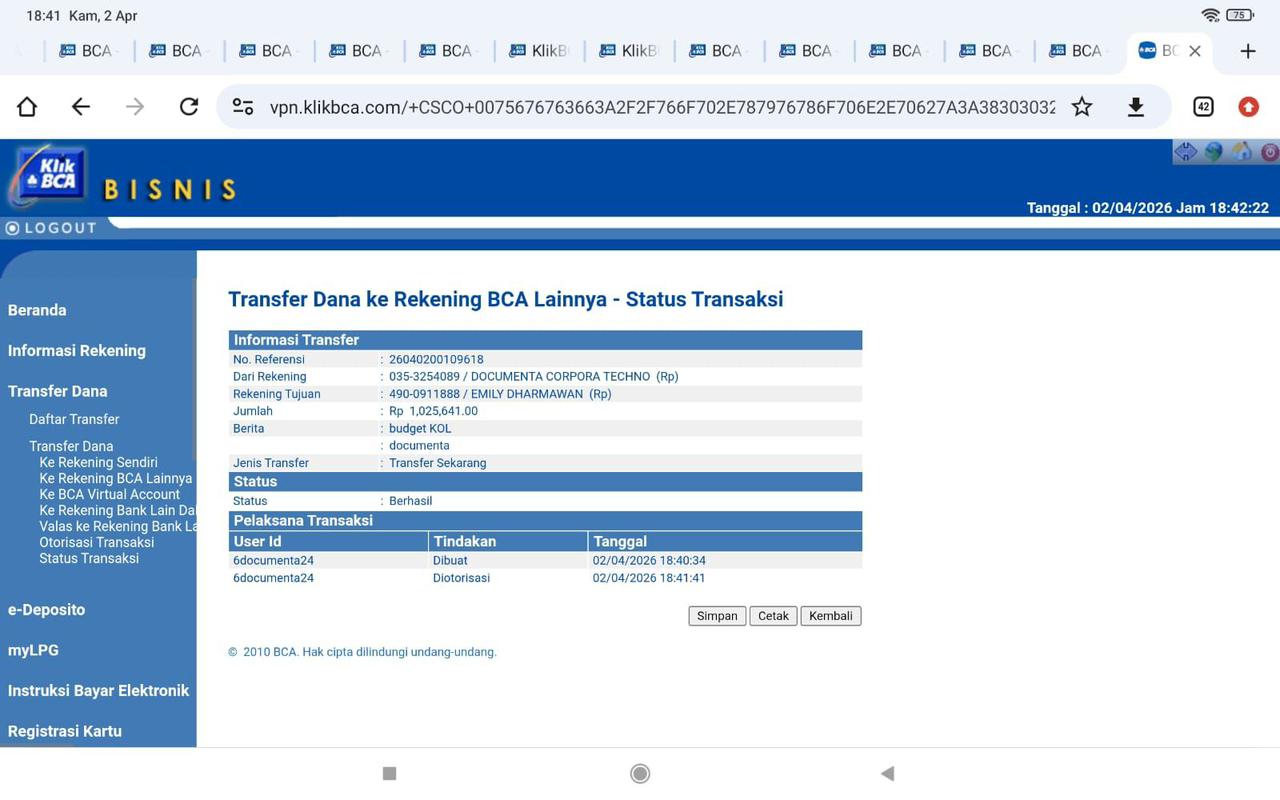Expand the Informasi Rekening sidebar menu
This screenshot has width=1280, height=800.
[x=77, y=350]
